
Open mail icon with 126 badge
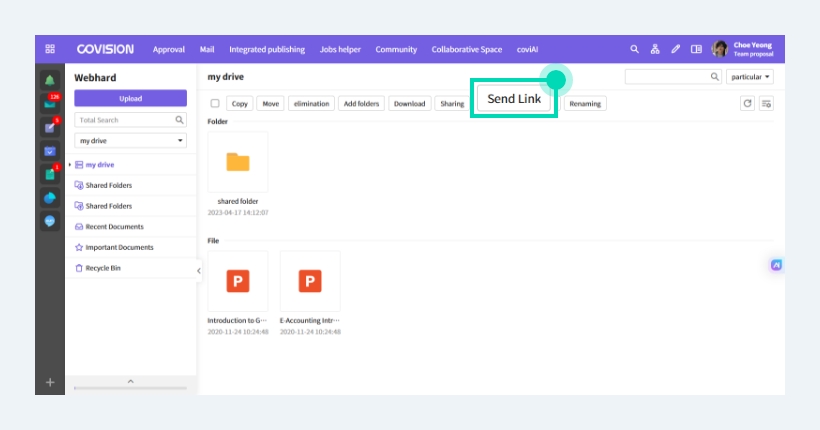click(x=51, y=103)
